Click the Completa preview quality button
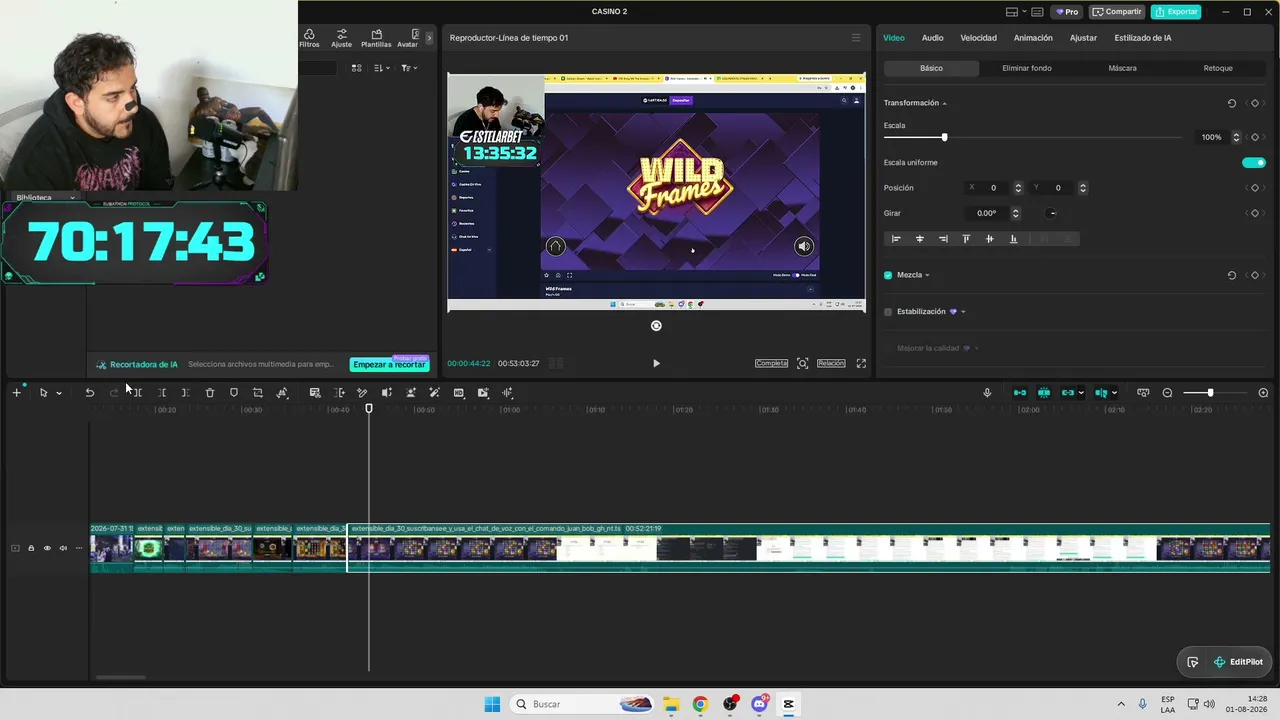Screen dimensions: 1280x720 click(771, 364)
